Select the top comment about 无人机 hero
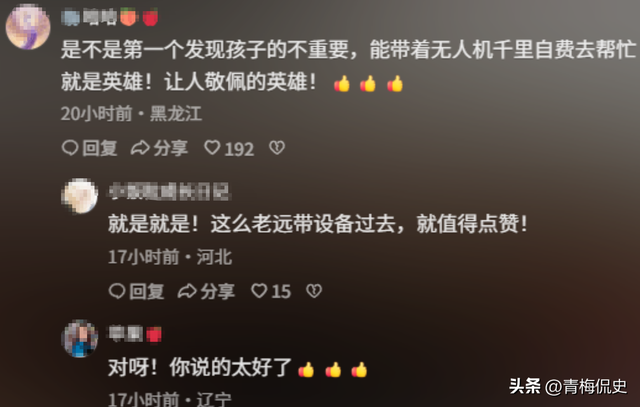 (349, 66)
